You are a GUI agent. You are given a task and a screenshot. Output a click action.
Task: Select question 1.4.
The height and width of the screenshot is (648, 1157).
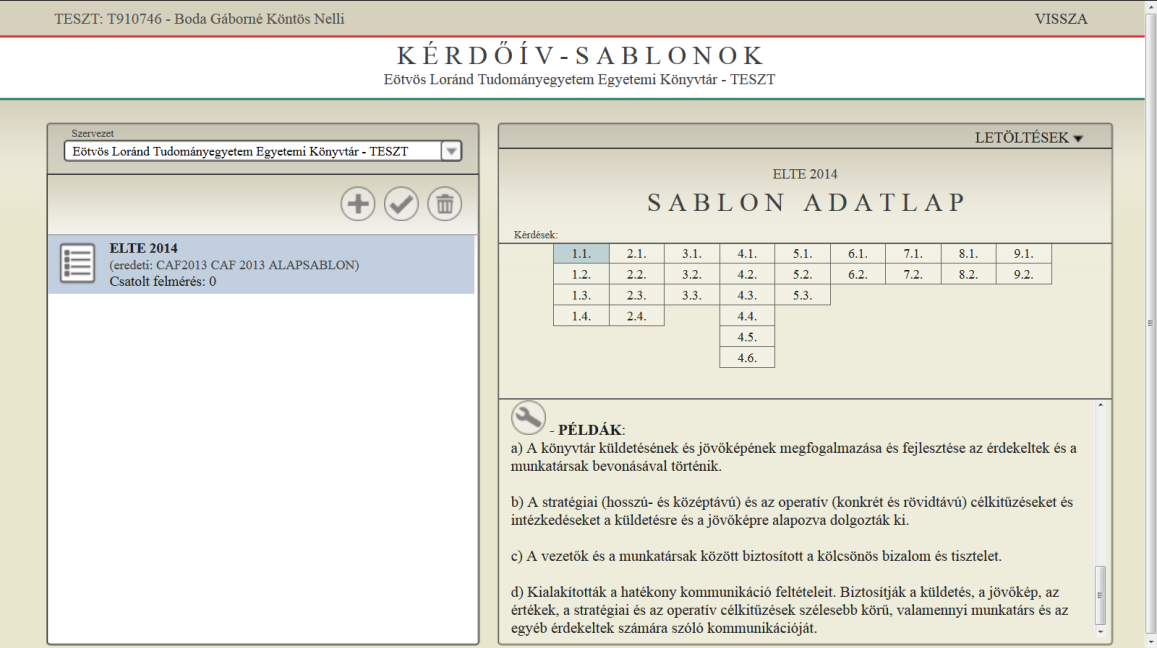coord(581,316)
